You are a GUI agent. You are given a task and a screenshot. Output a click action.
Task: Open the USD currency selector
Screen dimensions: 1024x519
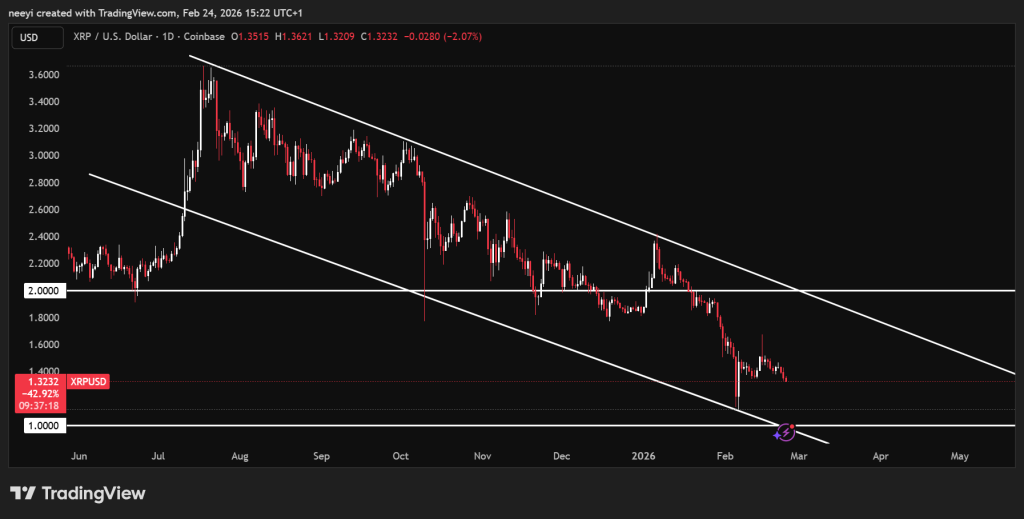click(31, 38)
